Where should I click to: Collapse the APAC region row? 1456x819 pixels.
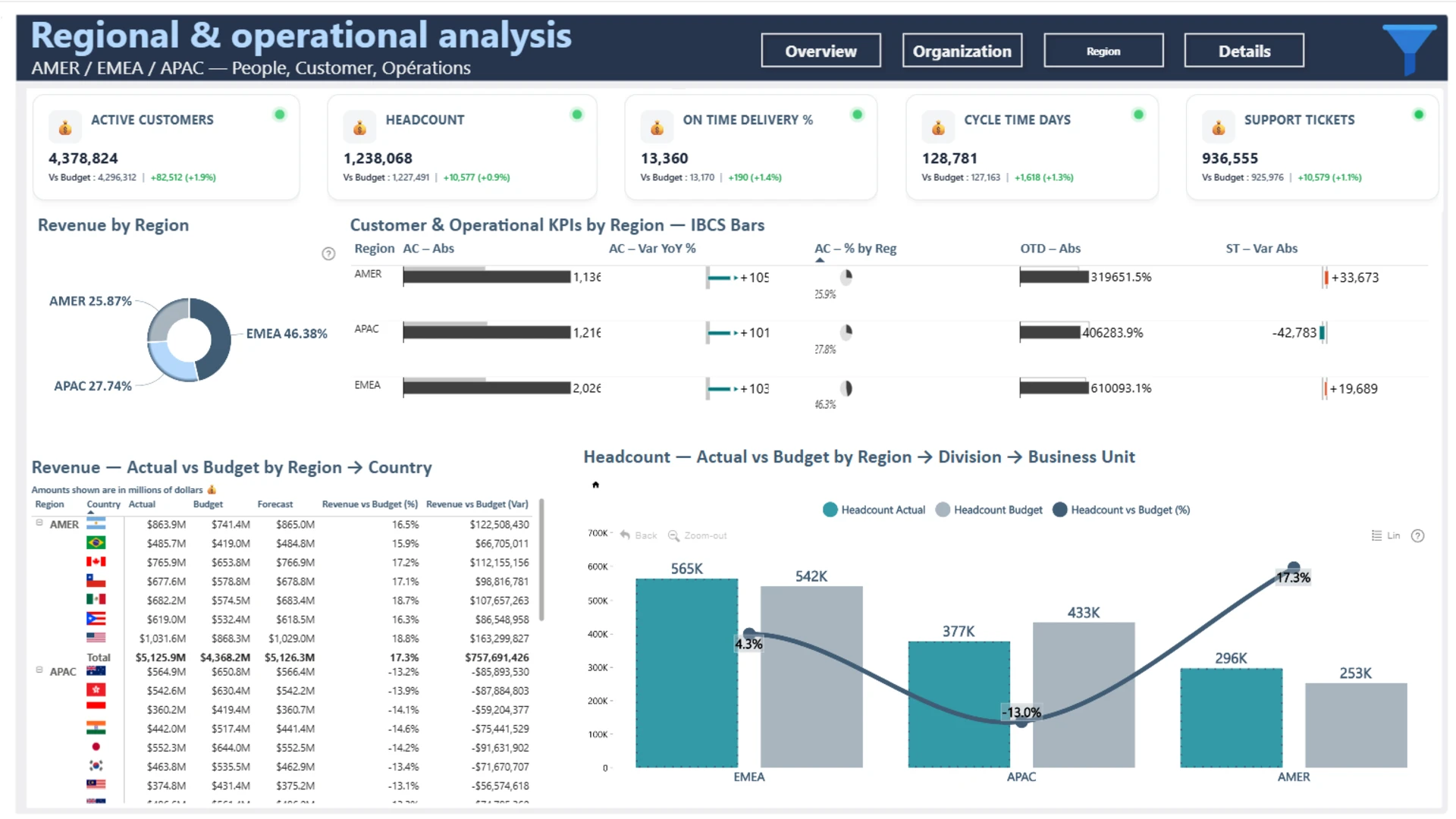[39, 670]
